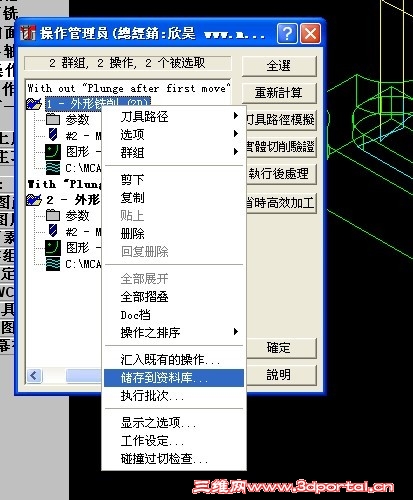Click the #2 tool icon under operation 2
Viewport: 413px width, 500px height.
click(53, 231)
